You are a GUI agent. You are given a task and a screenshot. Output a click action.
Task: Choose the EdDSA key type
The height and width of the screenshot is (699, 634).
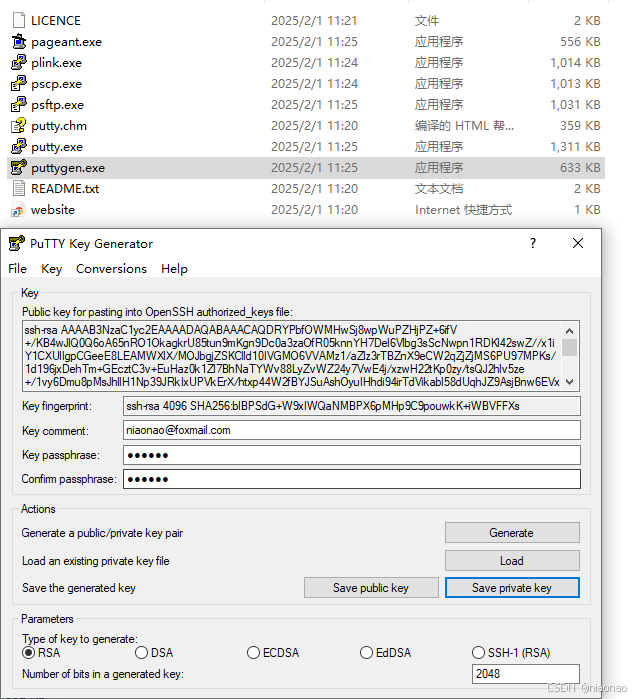[x=386, y=653]
